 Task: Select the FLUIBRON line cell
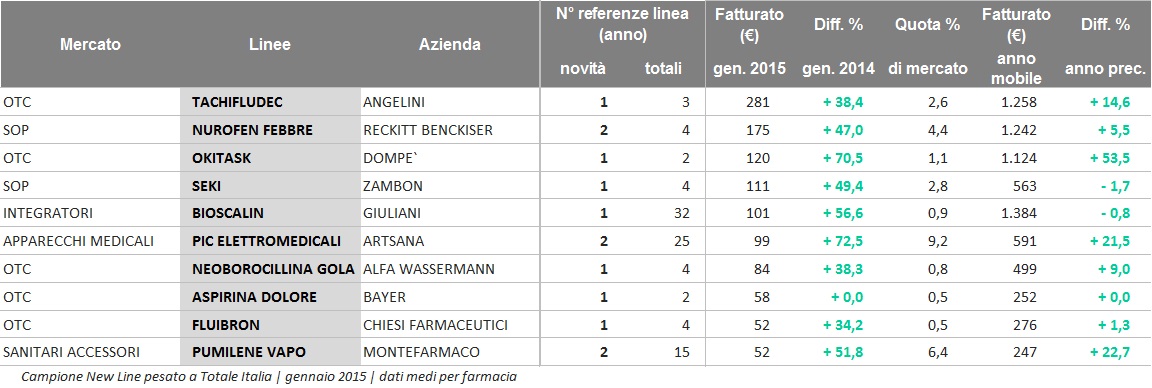(270, 325)
